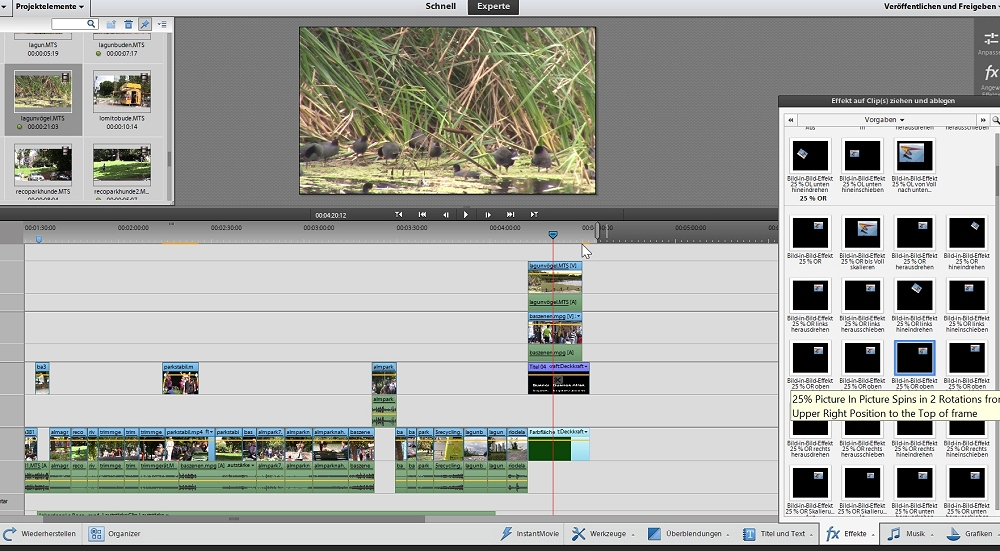Select the lagunvögel.MTS thumbnail in project bin
The width and height of the screenshot is (1000, 551).
(x=43, y=91)
